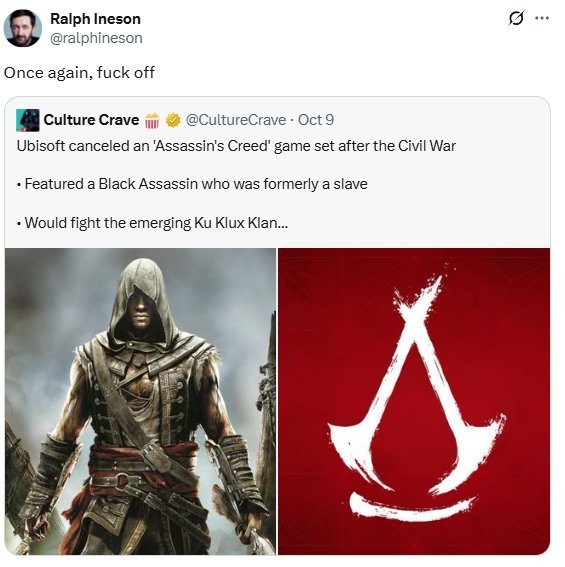This screenshot has height=567, width=565.
Task: Open the Culture Crave display name
Action: (92, 120)
